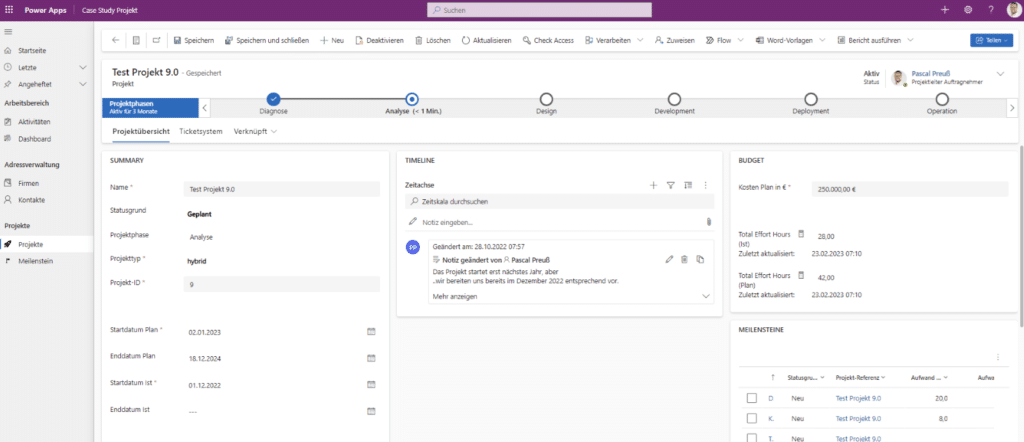The image size is (1024, 442).
Task: Edit the Name field Test Projekt 9.0
Action: [x=281, y=189]
